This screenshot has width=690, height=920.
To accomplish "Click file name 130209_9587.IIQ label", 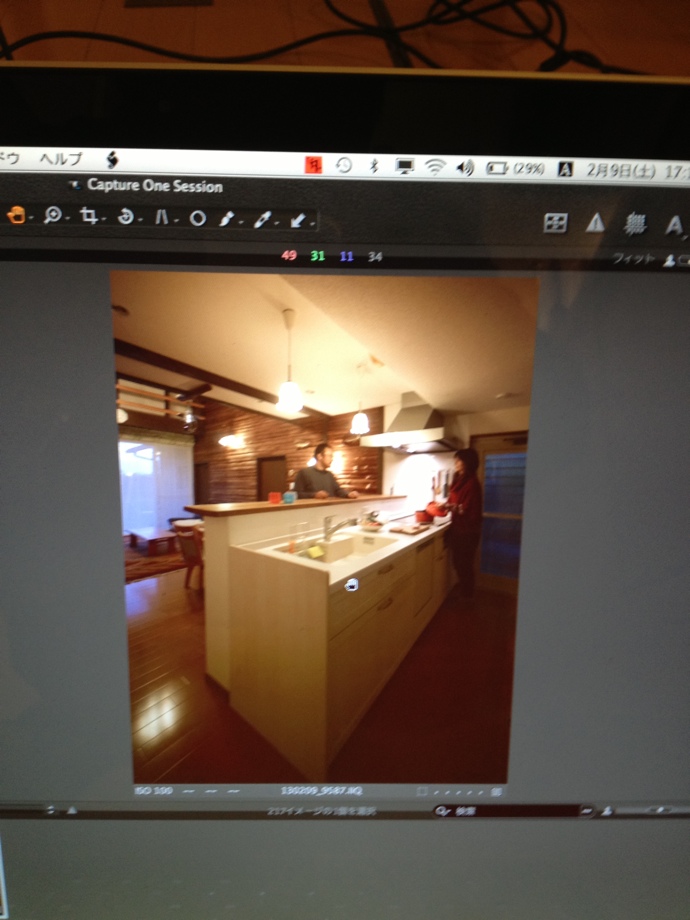I will (x=322, y=791).
